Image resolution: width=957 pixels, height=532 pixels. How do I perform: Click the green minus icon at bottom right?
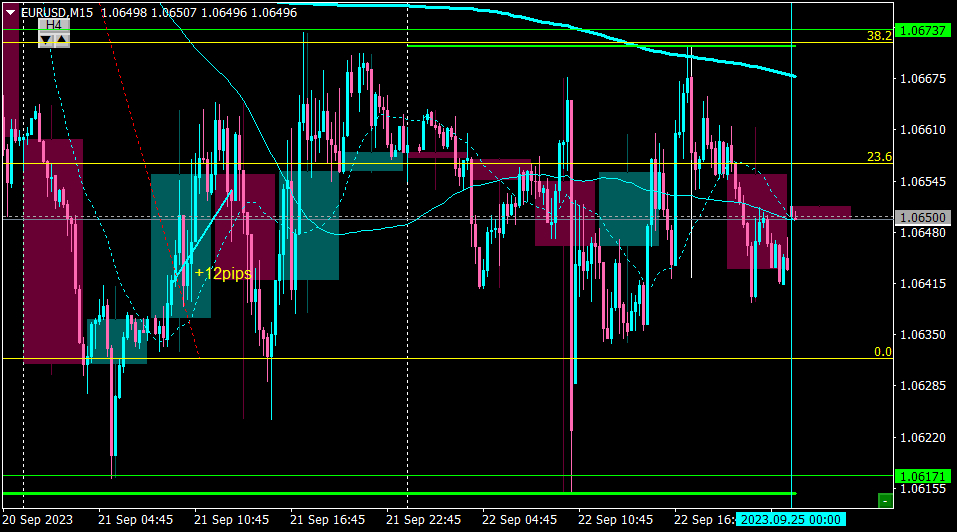pyautogui.click(x=885, y=501)
